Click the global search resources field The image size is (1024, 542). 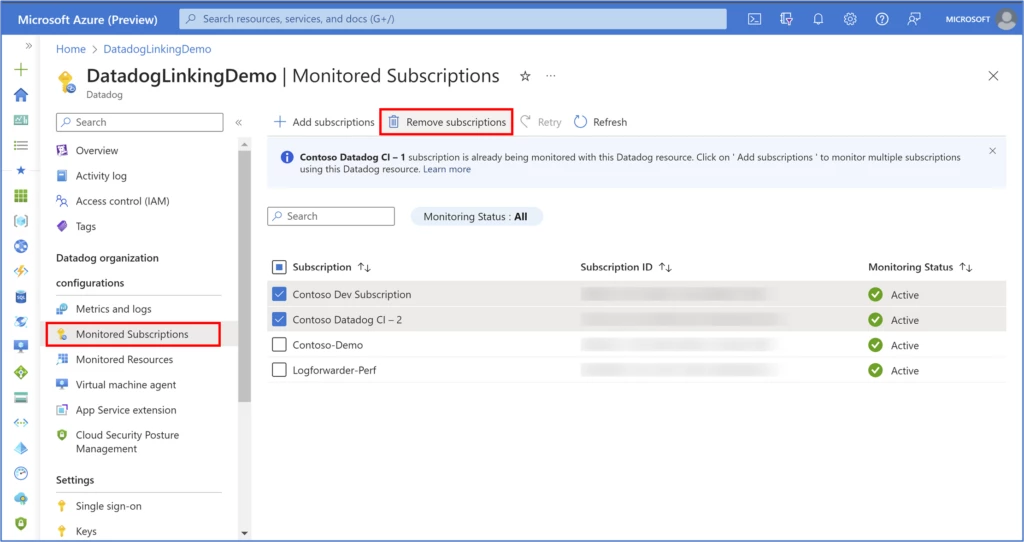coord(453,19)
